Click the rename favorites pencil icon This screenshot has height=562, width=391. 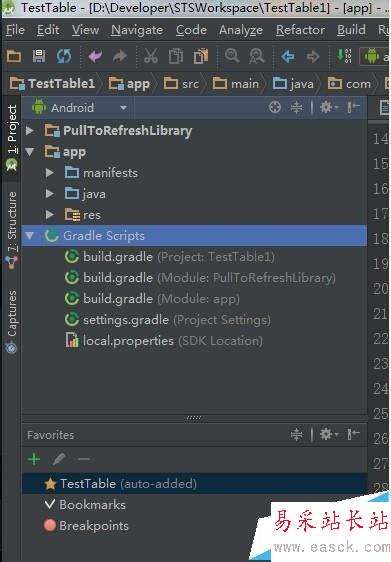[59, 459]
